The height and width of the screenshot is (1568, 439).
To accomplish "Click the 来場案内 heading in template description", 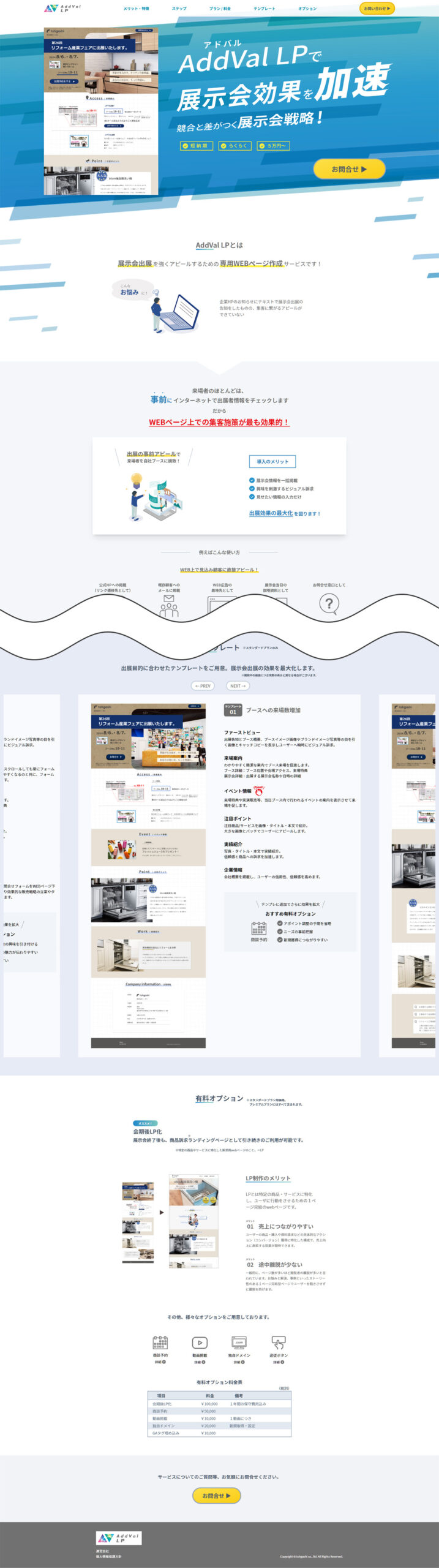I will click(x=233, y=758).
